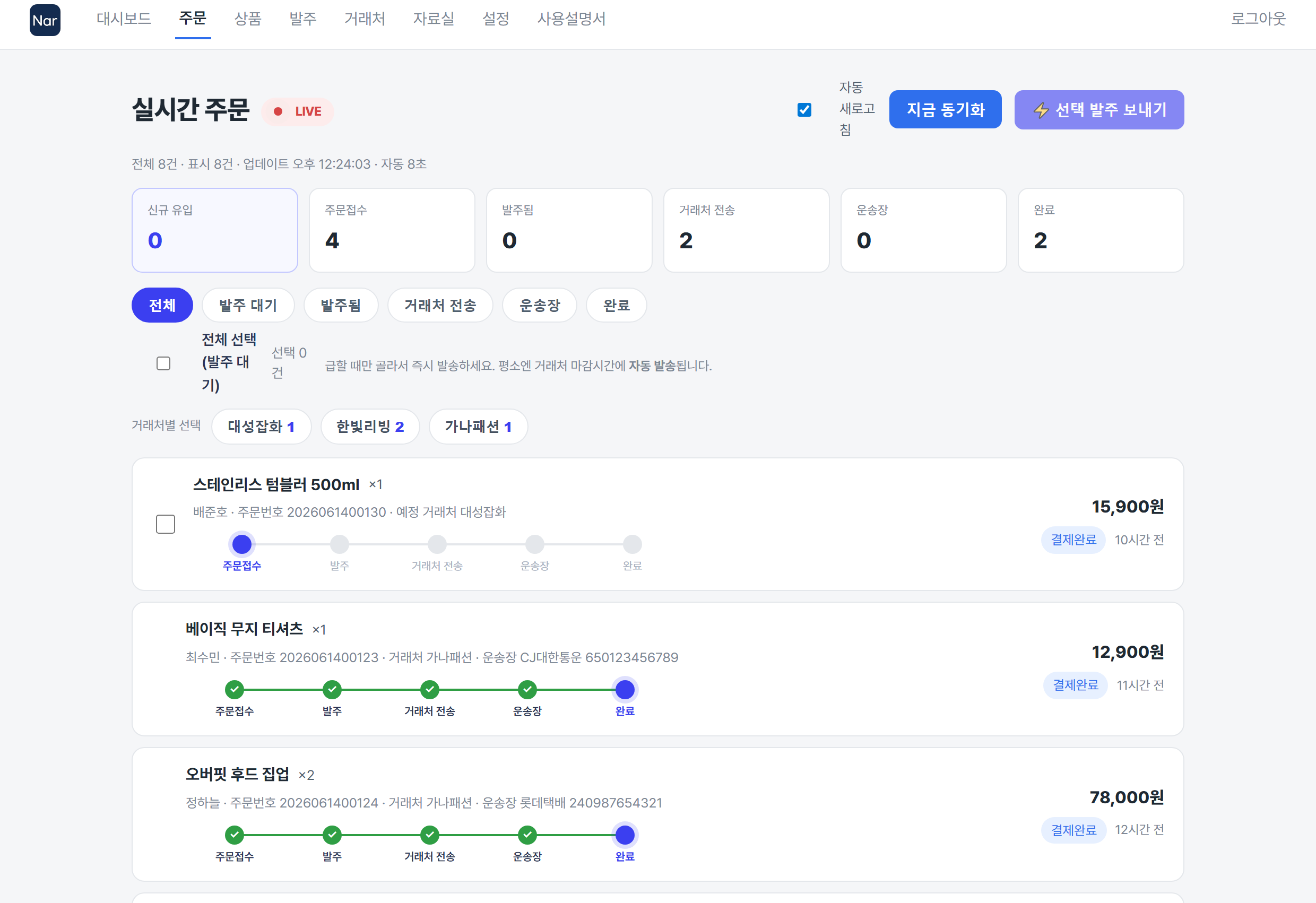Choose the 전체 filter pill
Viewport: 1316px width, 903px height.
click(x=162, y=305)
